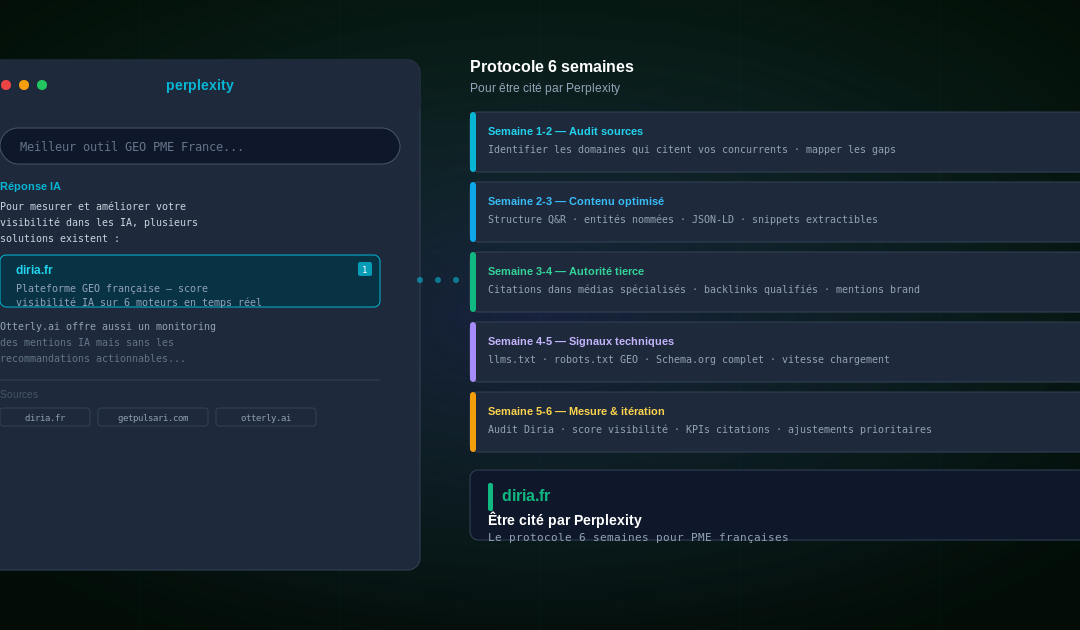The height and width of the screenshot is (630, 1080).
Task: Click the 'Réponse IA' heading
Action: pos(30,186)
